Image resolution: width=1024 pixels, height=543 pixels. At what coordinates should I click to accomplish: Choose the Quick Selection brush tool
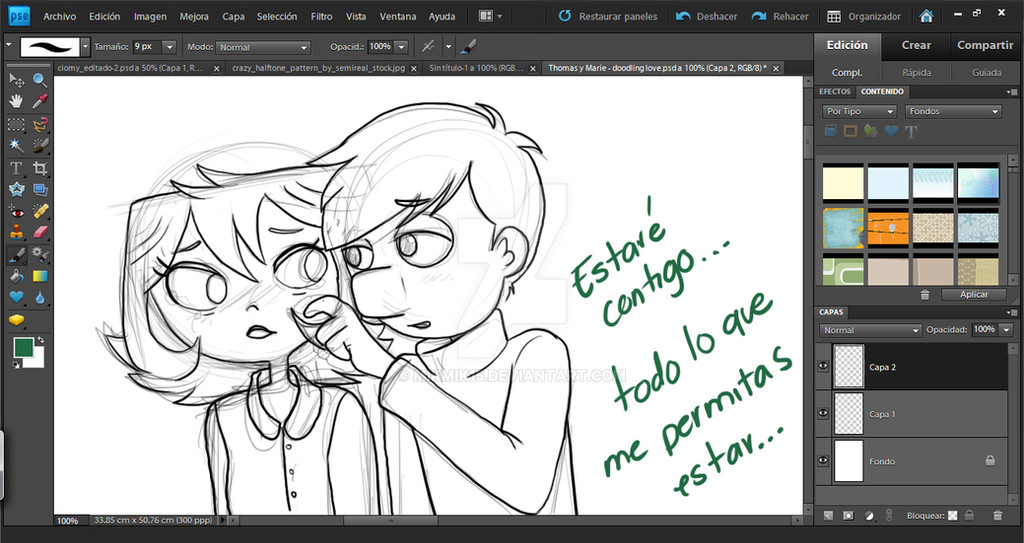tap(40, 145)
